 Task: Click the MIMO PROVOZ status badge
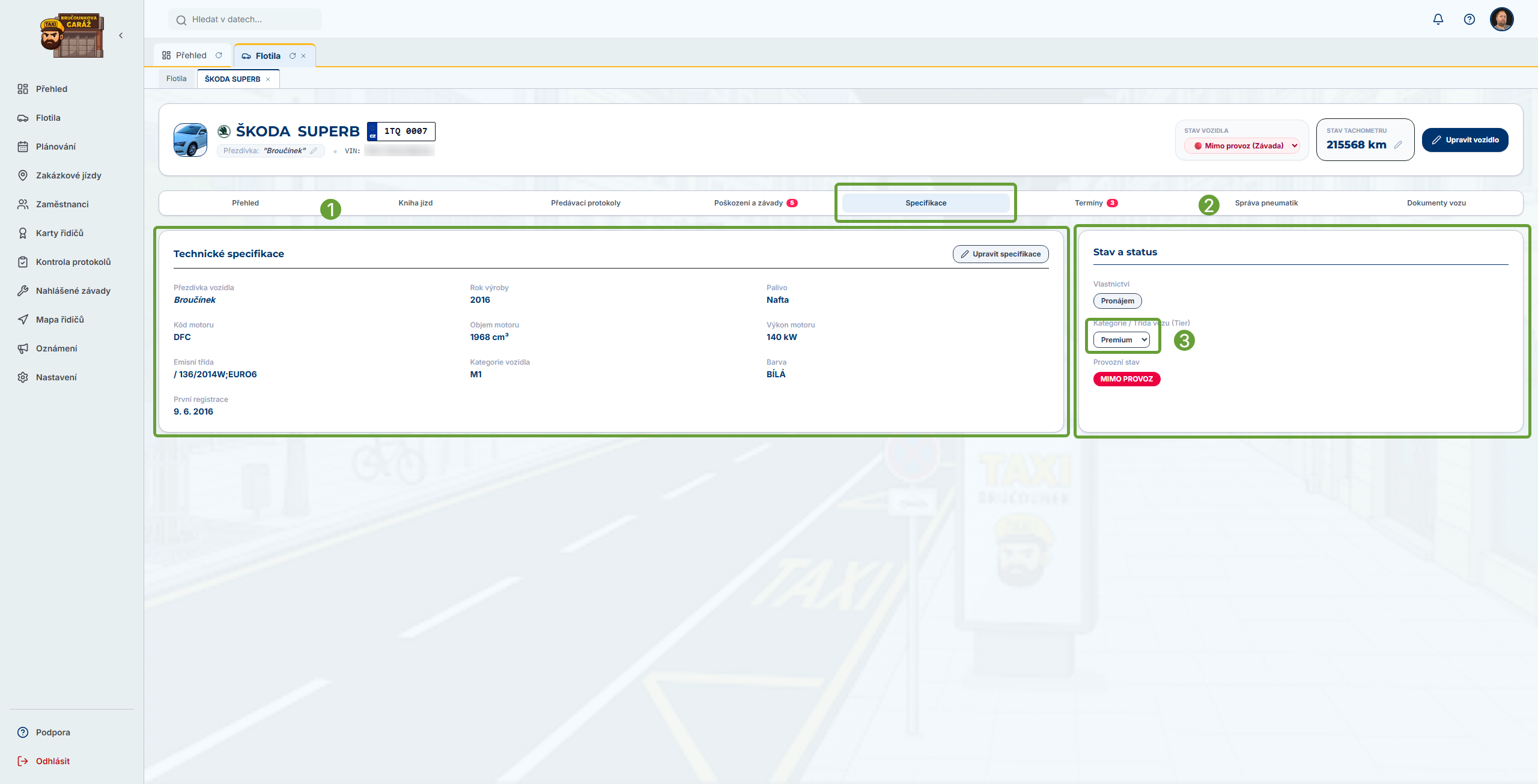1126,379
